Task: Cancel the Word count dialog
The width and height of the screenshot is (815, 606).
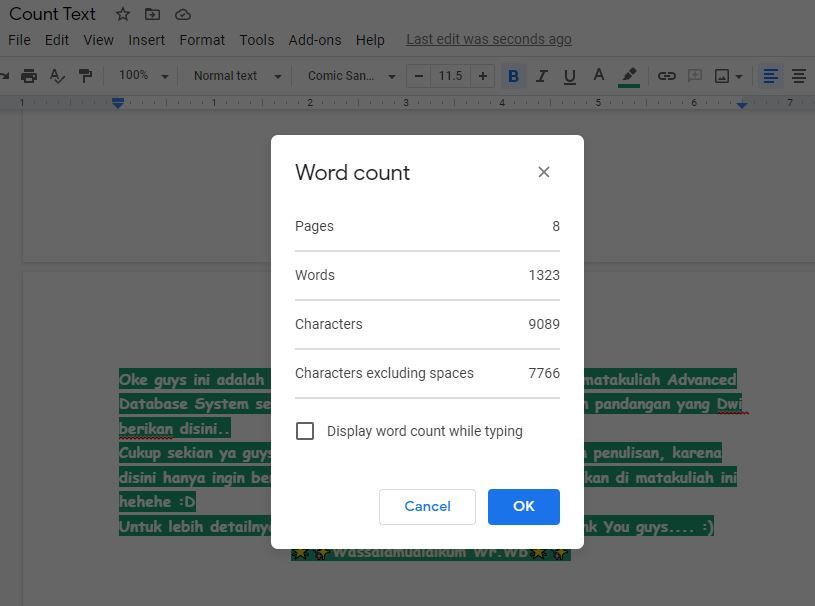Action: click(x=427, y=506)
